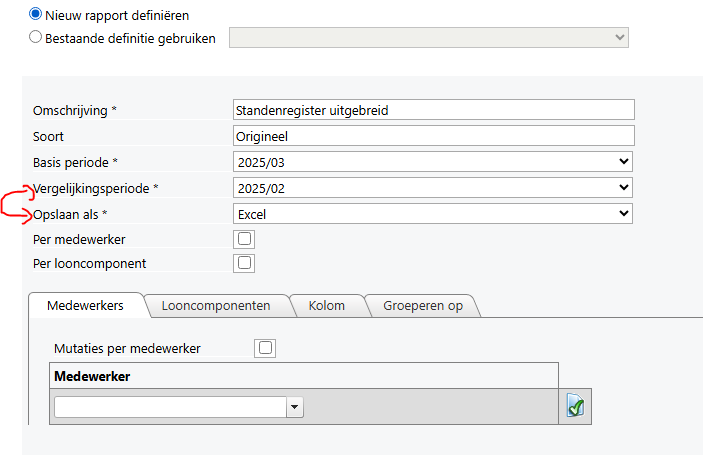The image size is (703, 455).
Task: Open the Medewerker combo box arrow
Action: (x=295, y=407)
